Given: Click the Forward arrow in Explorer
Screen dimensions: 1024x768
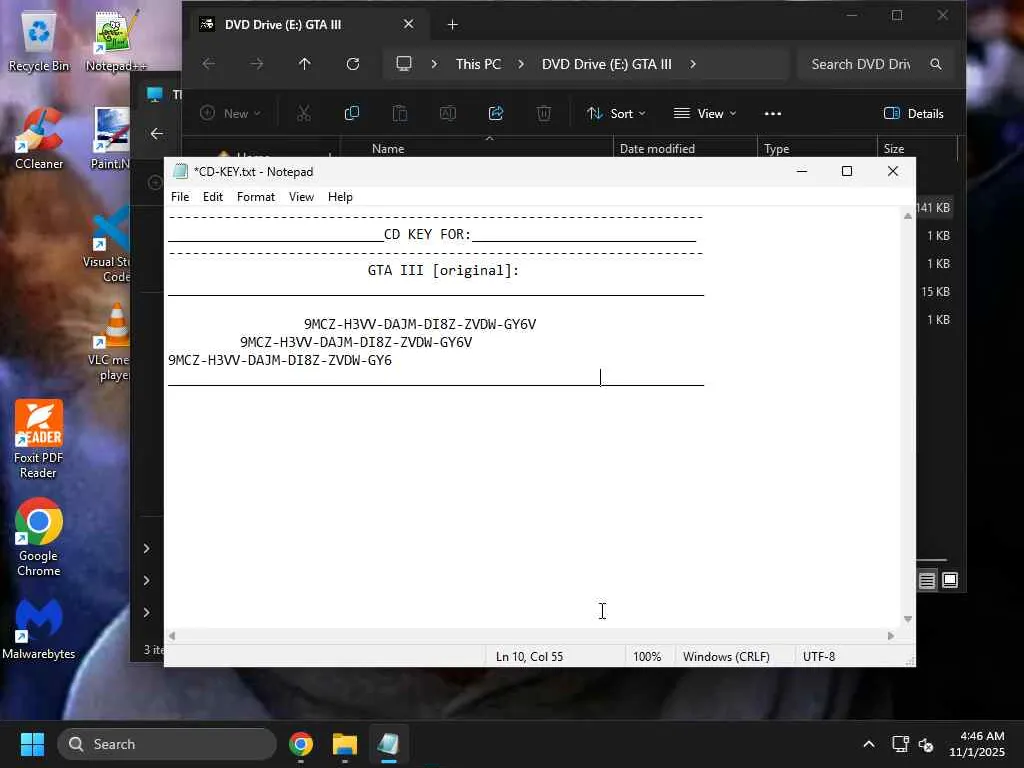Looking at the screenshot, I should pos(257,64).
